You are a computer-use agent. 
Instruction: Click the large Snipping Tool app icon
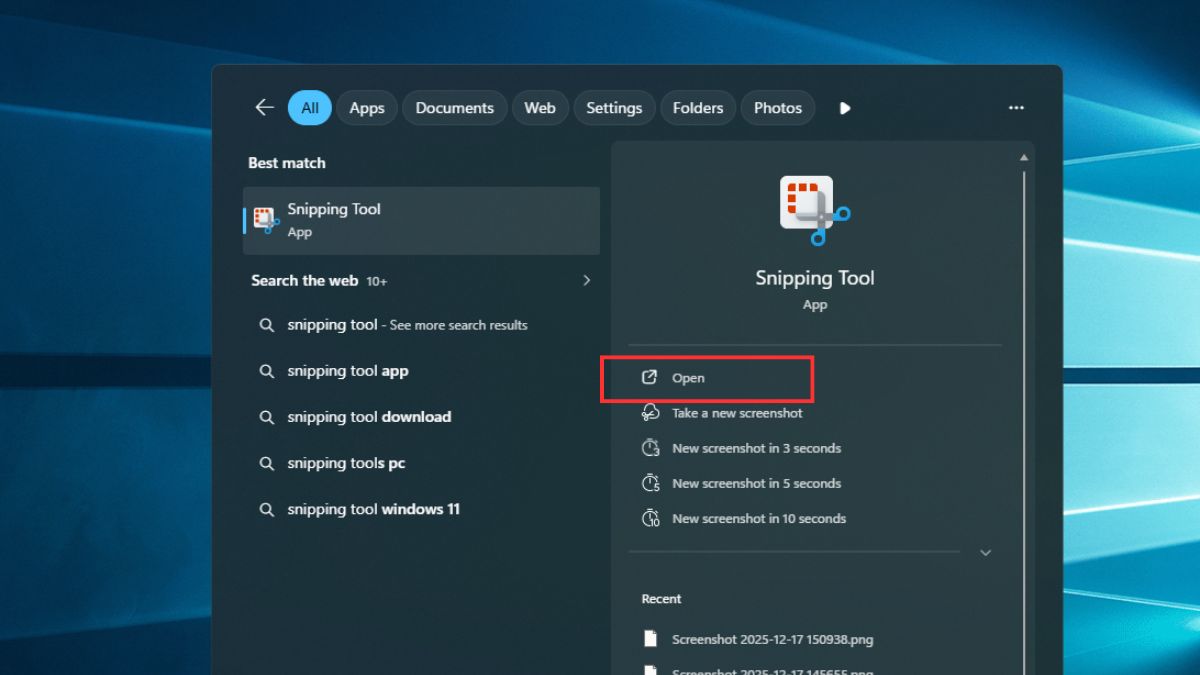click(814, 210)
